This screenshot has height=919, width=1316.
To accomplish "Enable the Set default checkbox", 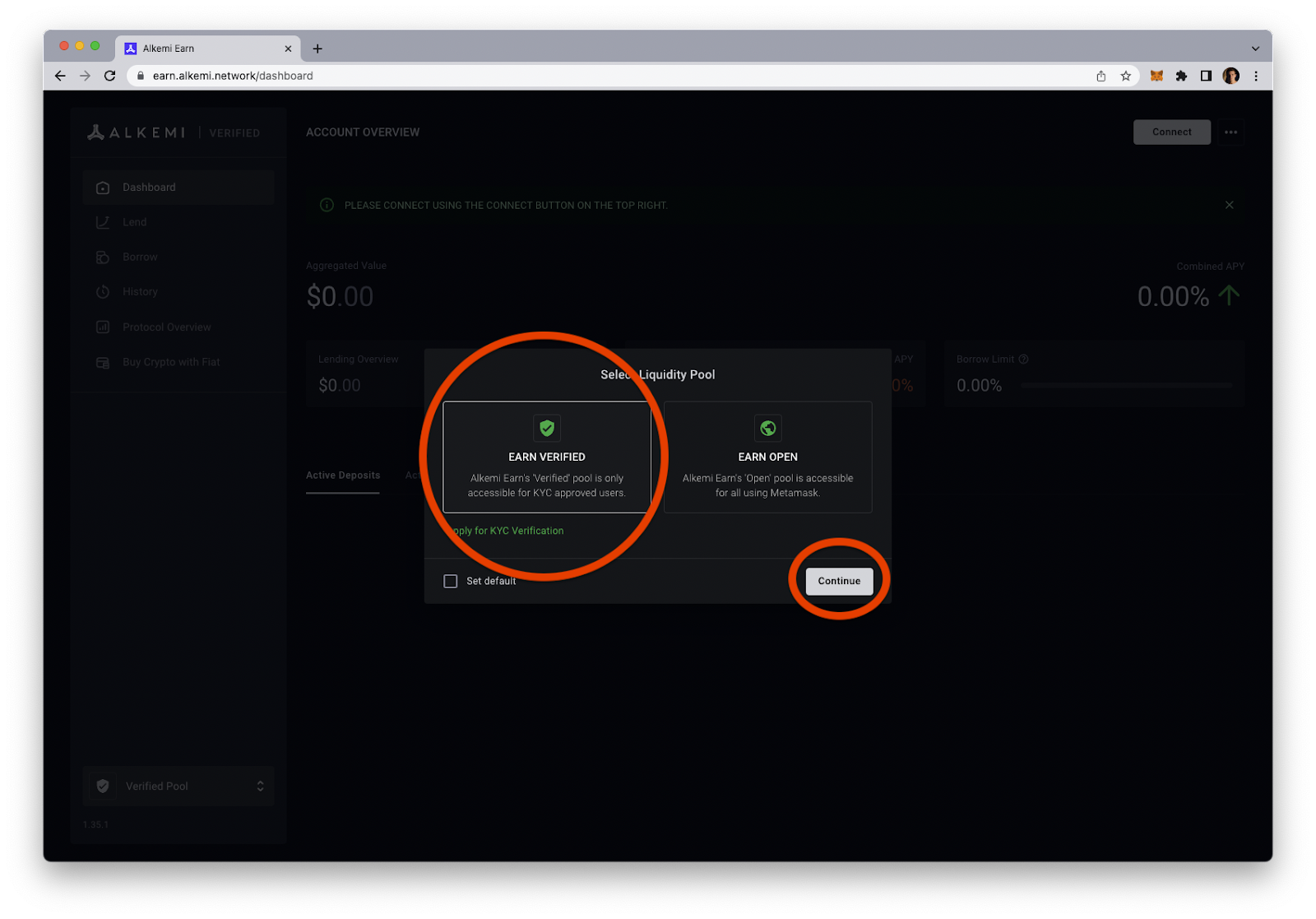I will pos(451,581).
